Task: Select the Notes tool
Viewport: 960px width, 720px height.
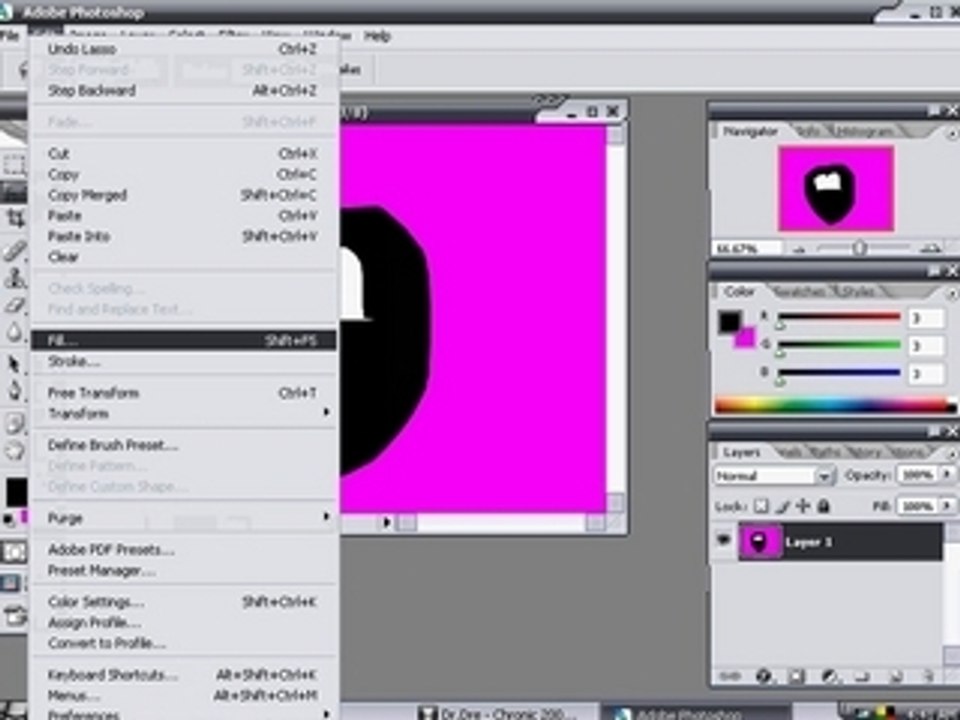Action: tap(15, 422)
